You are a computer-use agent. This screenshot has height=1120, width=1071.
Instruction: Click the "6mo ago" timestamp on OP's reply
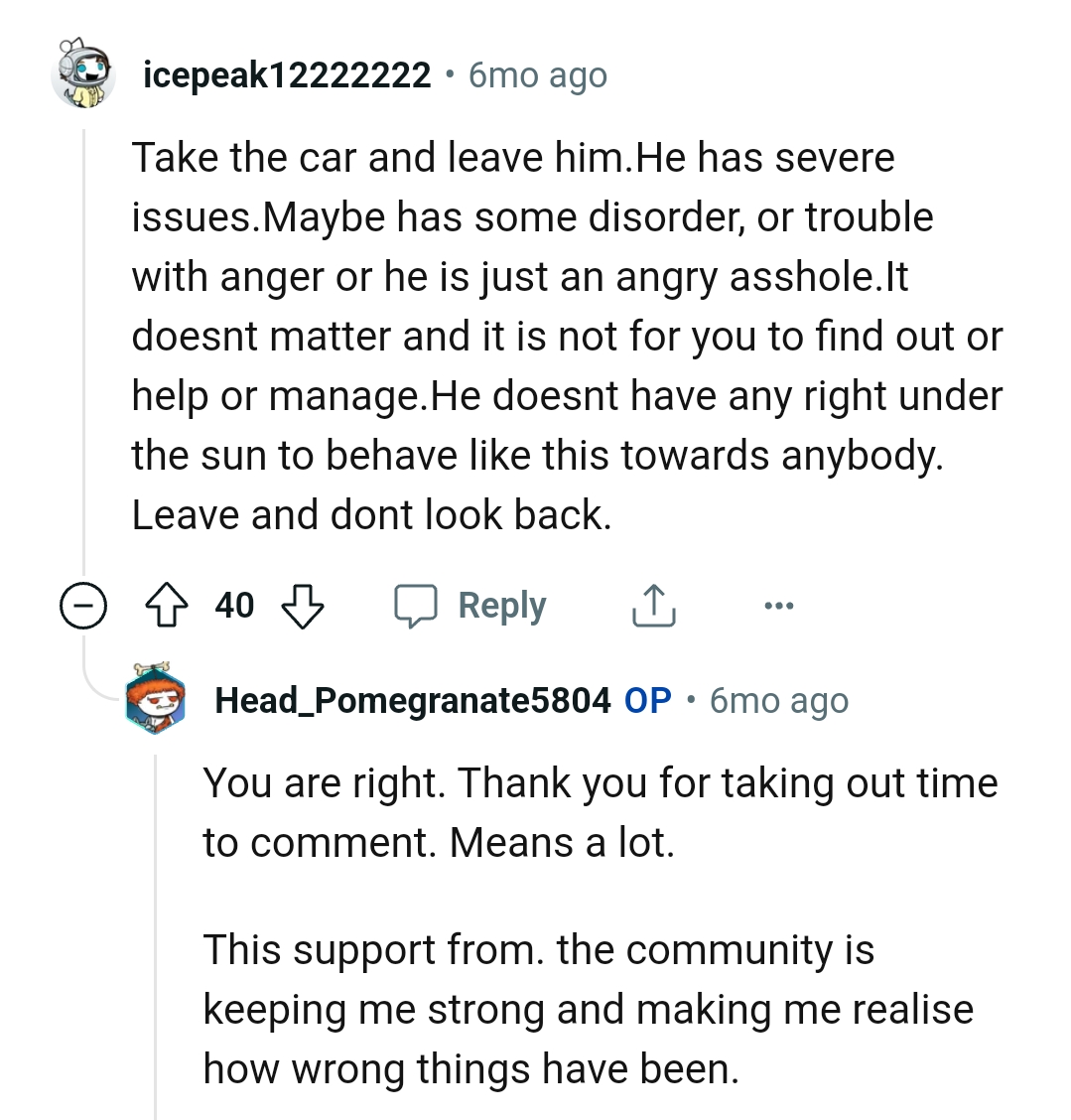click(x=779, y=701)
